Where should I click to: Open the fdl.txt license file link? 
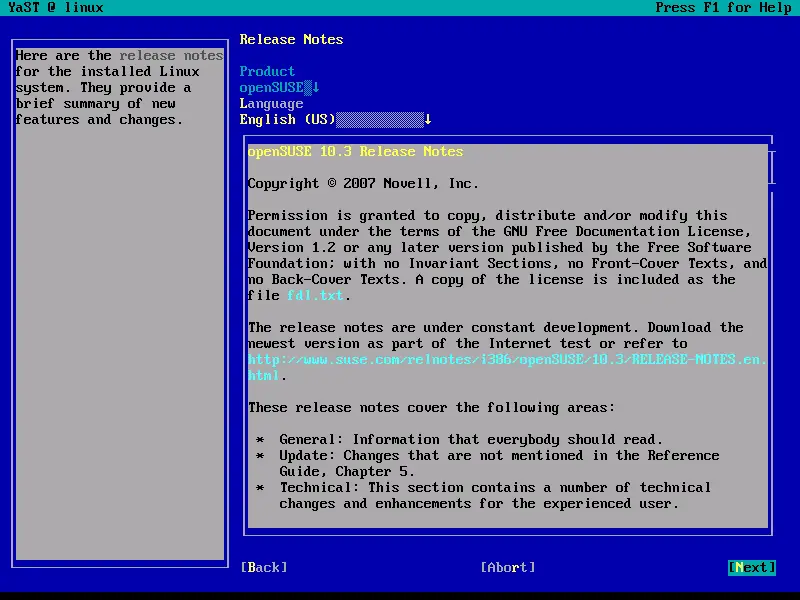(315, 295)
